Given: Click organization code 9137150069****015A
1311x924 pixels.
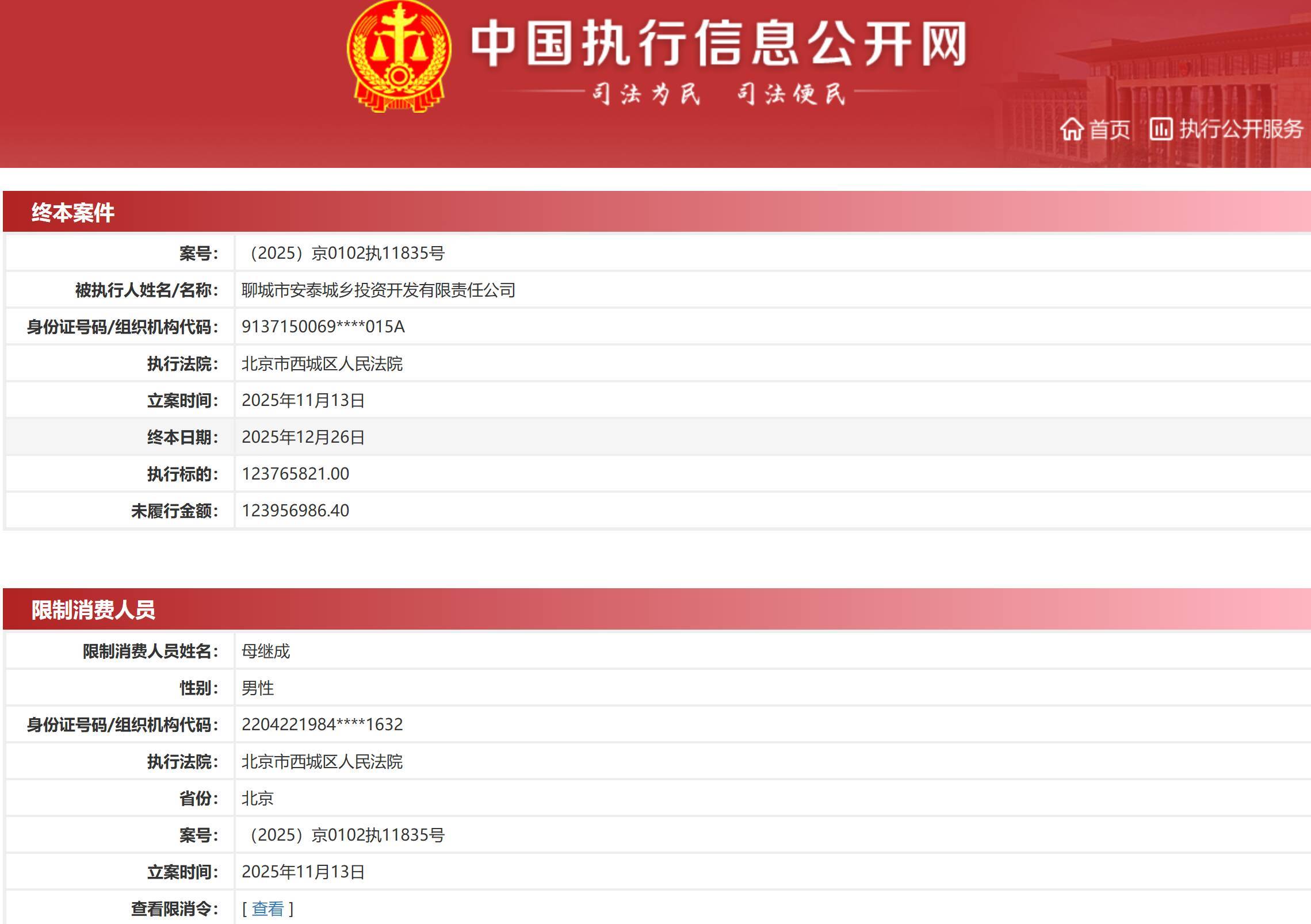Looking at the screenshot, I should point(323,327).
